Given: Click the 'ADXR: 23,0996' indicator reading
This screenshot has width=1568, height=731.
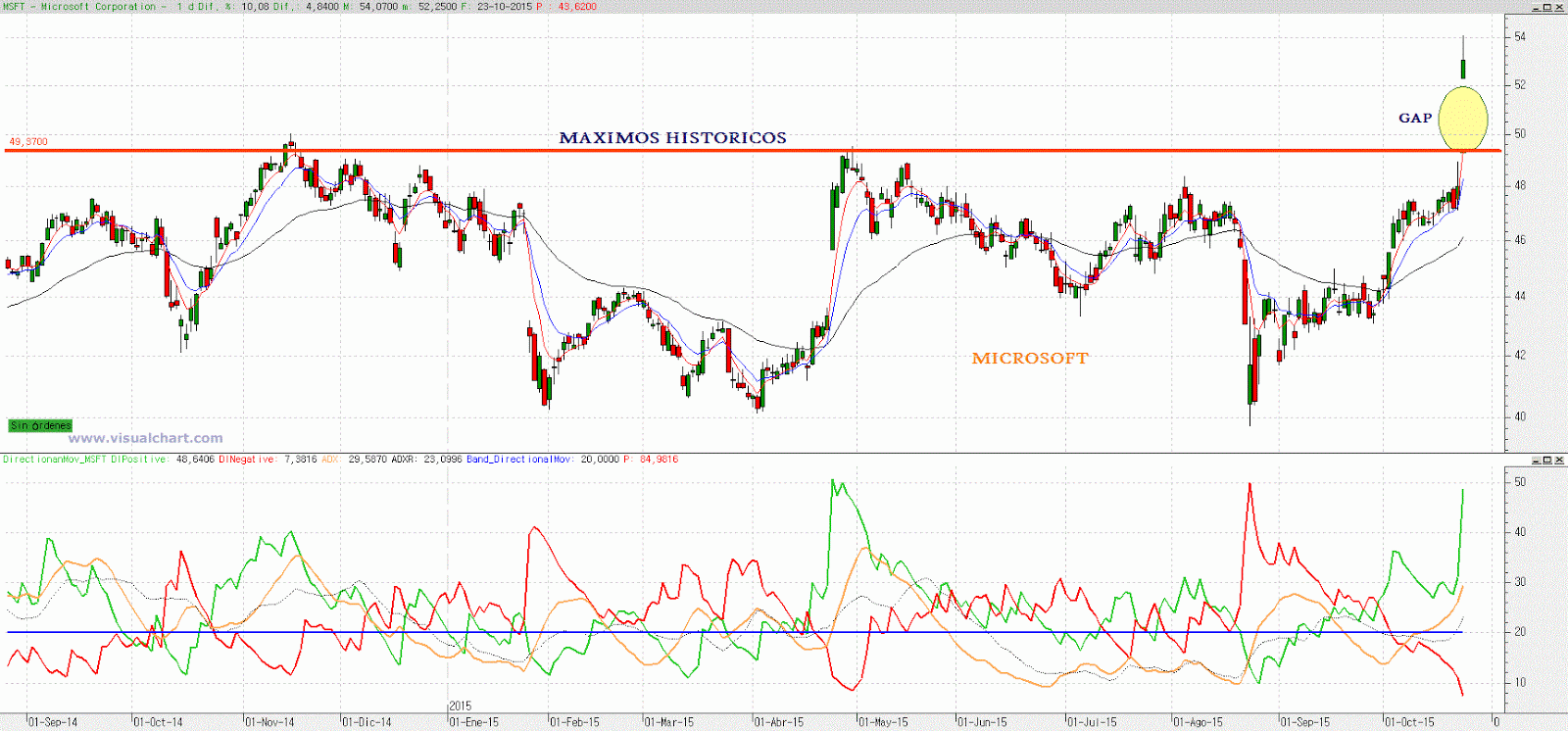Looking at the screenshot, I should pos(427,460).
